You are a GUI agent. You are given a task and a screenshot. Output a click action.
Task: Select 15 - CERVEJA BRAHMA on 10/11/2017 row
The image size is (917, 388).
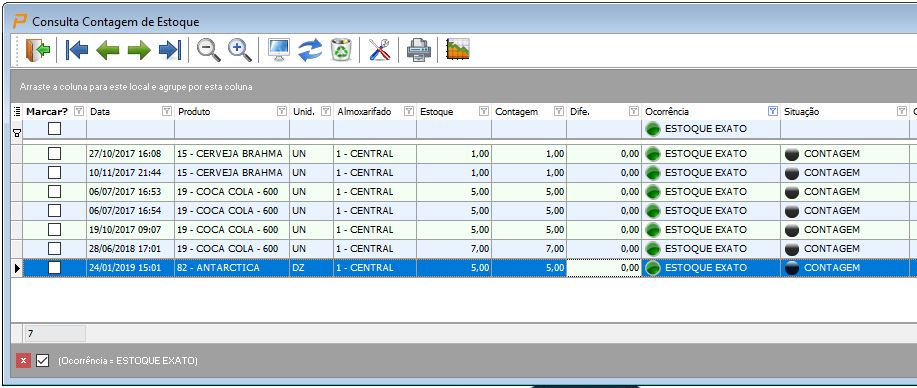[232, 173]
